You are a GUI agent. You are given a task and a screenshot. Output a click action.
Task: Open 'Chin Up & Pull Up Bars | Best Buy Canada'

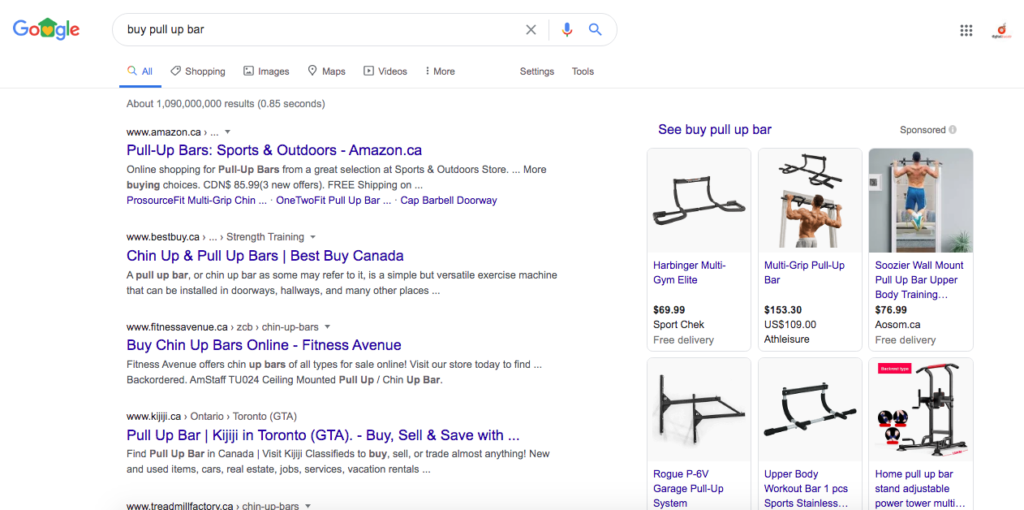[265, 255]
